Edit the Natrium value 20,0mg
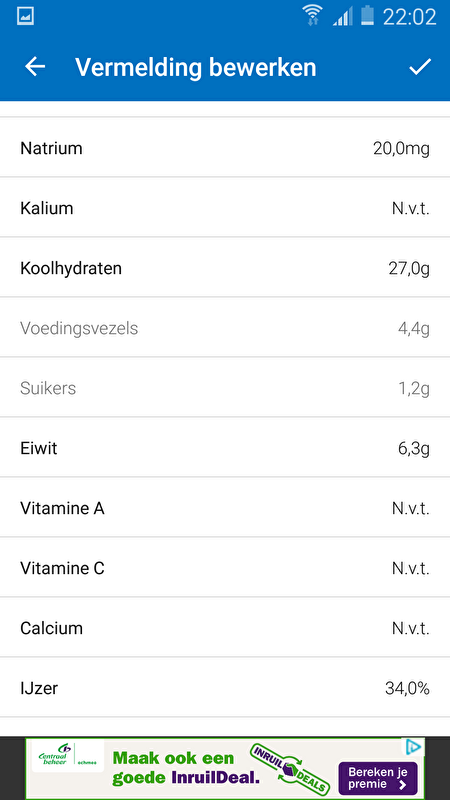Screen dimensions: 450x800 pyautogui.click(x=401, y=148)
